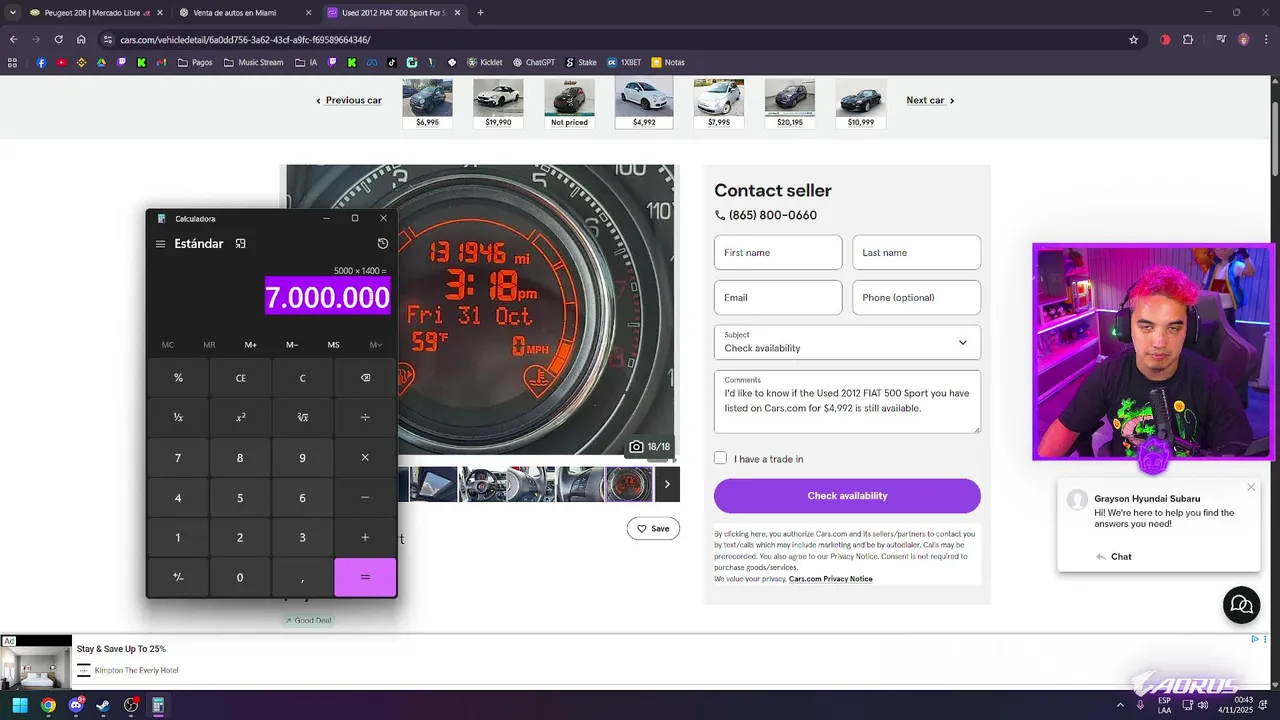Image resolution: width=1280 pixels, height=720 pixels.
Task: Reload the current page
Action: tap(58, 40)
